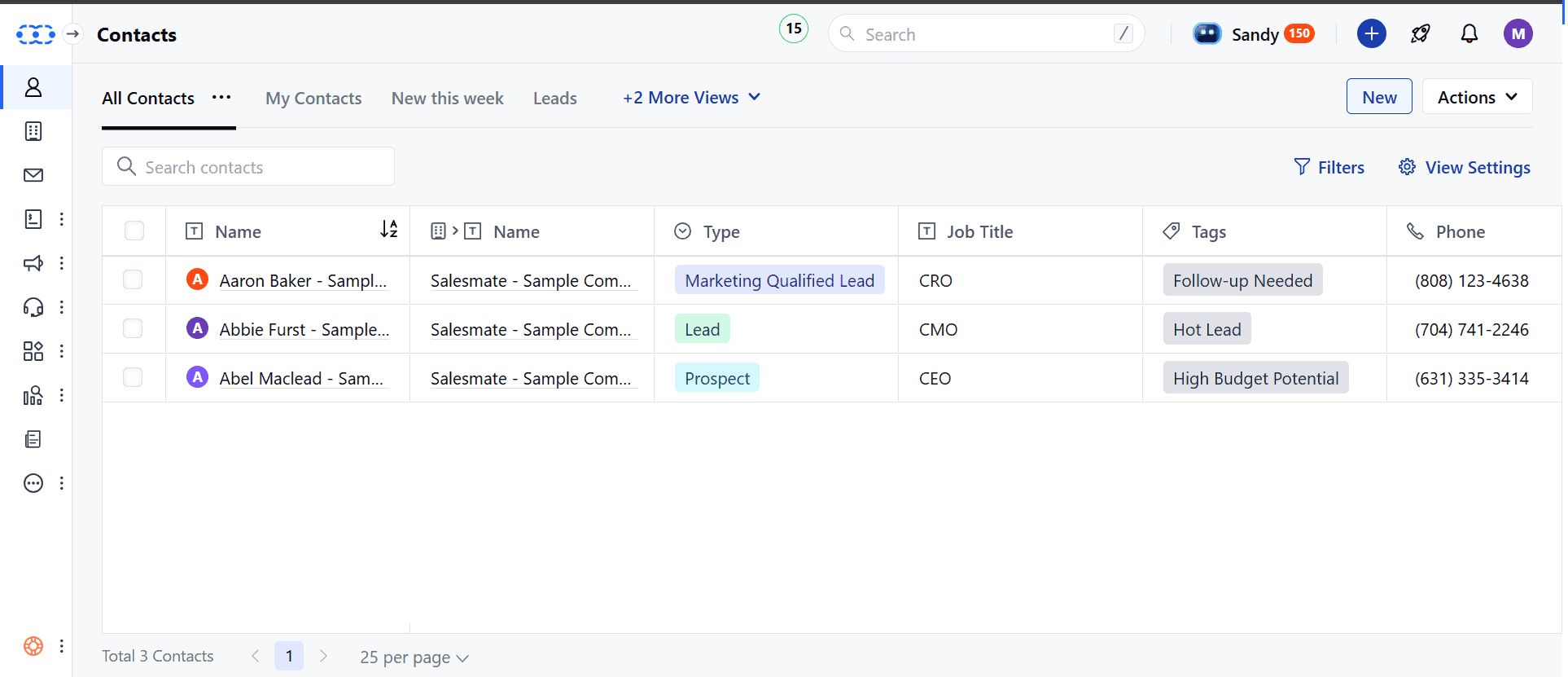
Task: Expand the +2 More Views dropdown
Action: 691,98
